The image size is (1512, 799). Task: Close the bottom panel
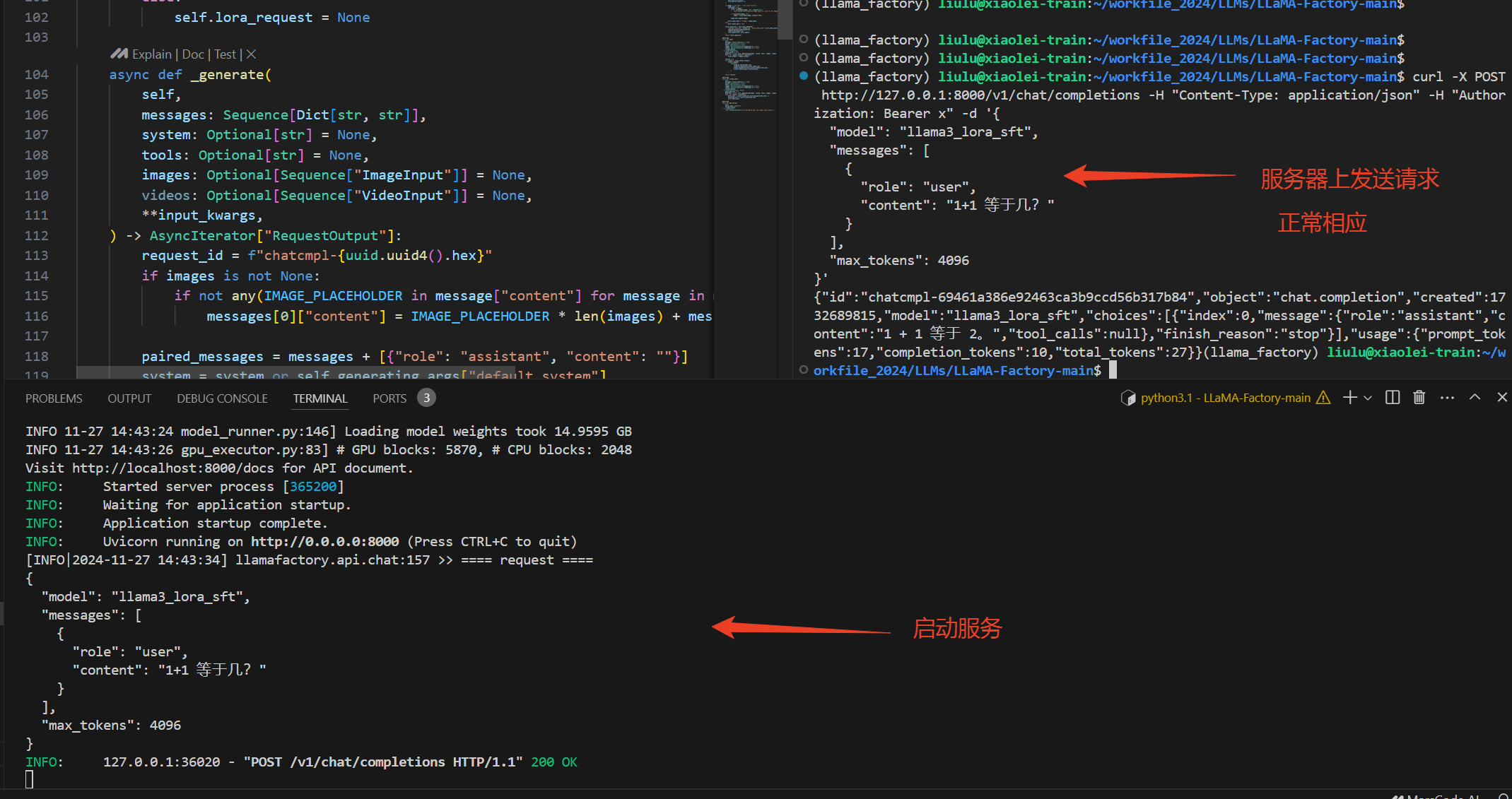(x=1502, y=398)
